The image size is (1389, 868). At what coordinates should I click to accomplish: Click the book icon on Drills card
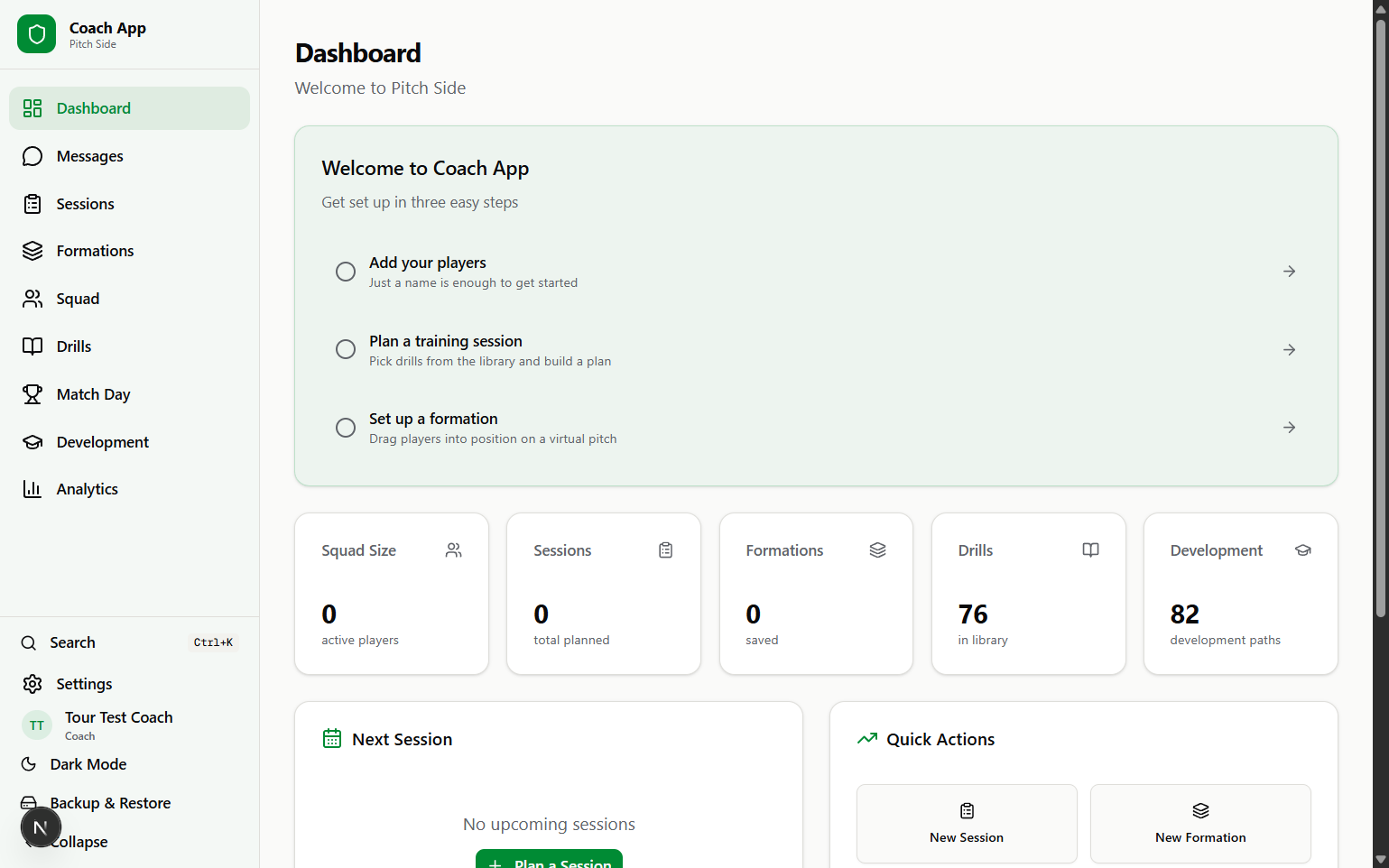(1090, 550)
